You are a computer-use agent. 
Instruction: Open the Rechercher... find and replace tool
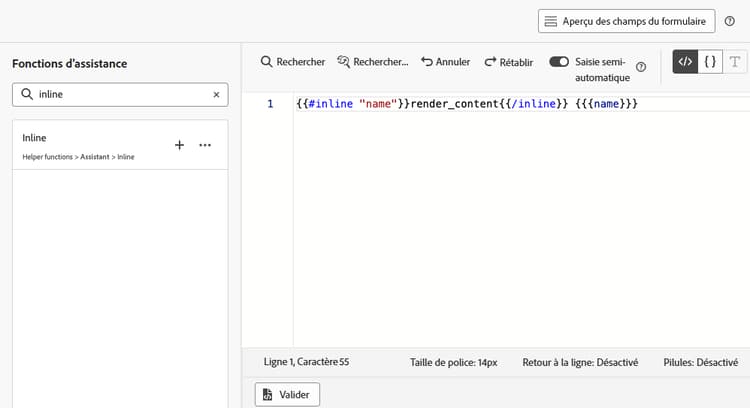click(x=373, y=62)
